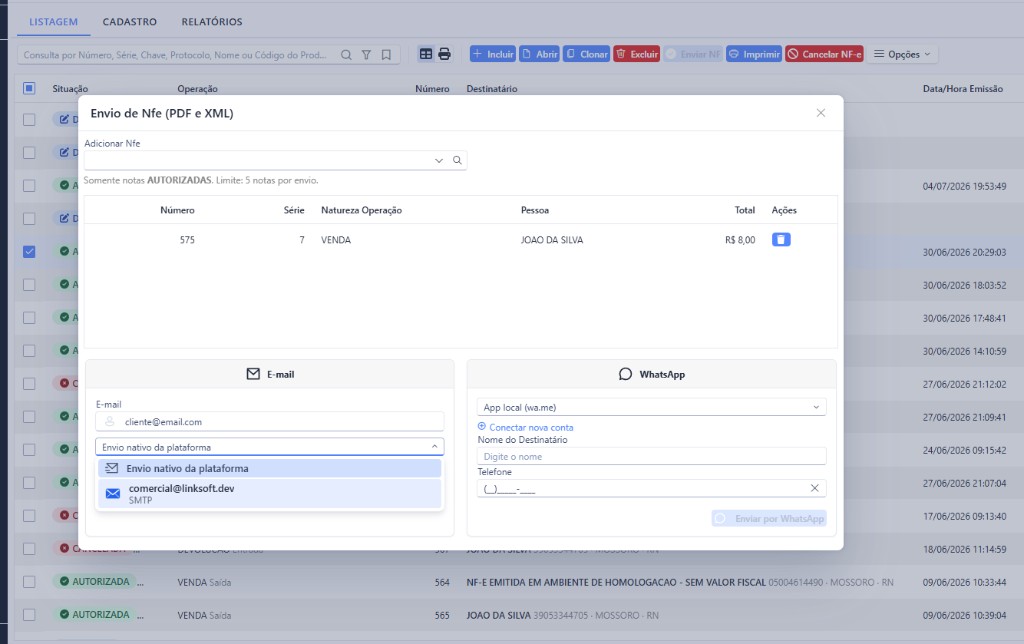The width and height of the screenshot is (1024, 644).
Task: Click the Natureza Operação column header
Action: click(x=361, y=210)
